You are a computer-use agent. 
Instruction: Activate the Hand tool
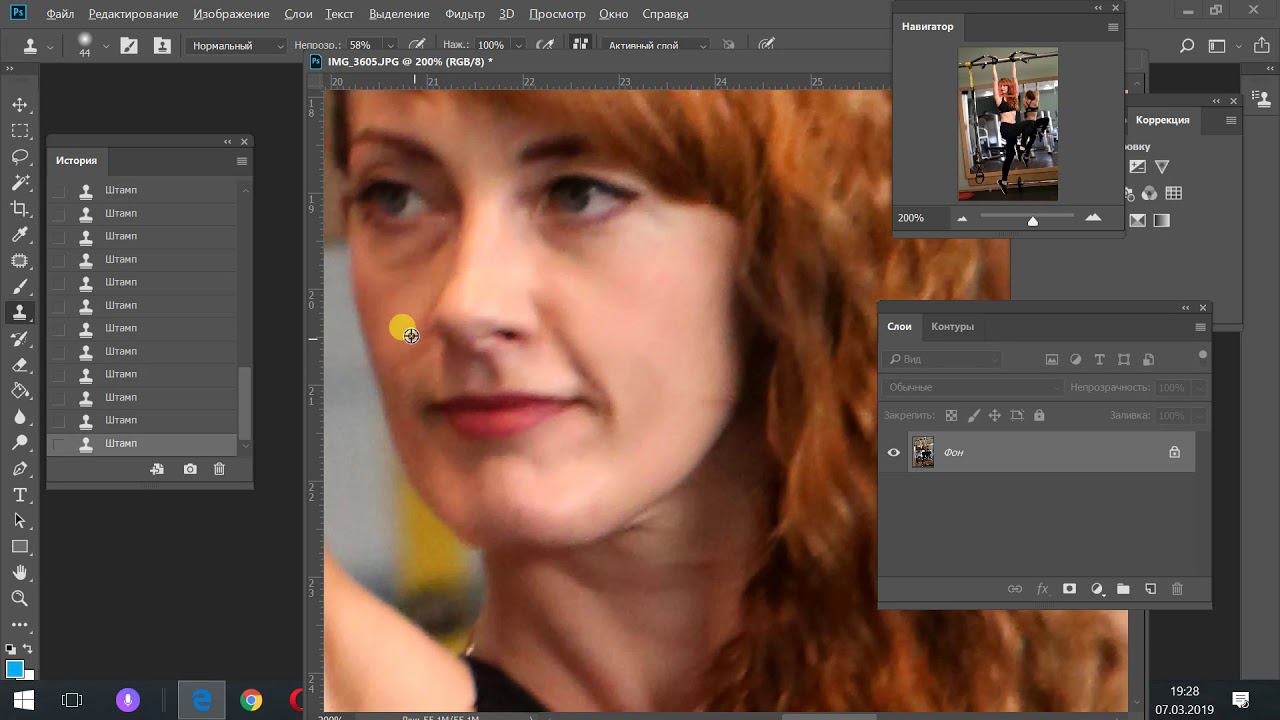(x=19, y=573)
